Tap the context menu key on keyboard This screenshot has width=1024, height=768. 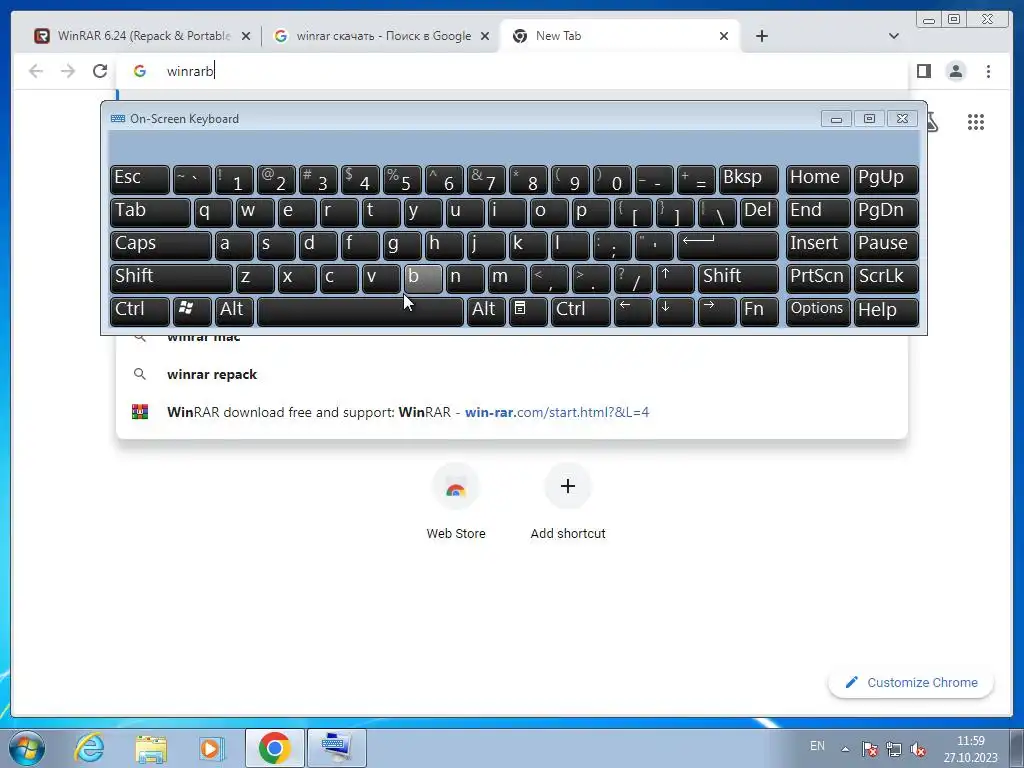[x=528, y=311]
